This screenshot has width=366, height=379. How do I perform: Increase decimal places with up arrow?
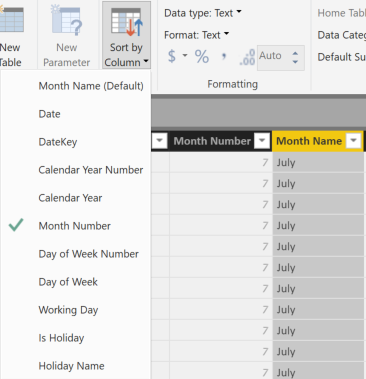295,53
